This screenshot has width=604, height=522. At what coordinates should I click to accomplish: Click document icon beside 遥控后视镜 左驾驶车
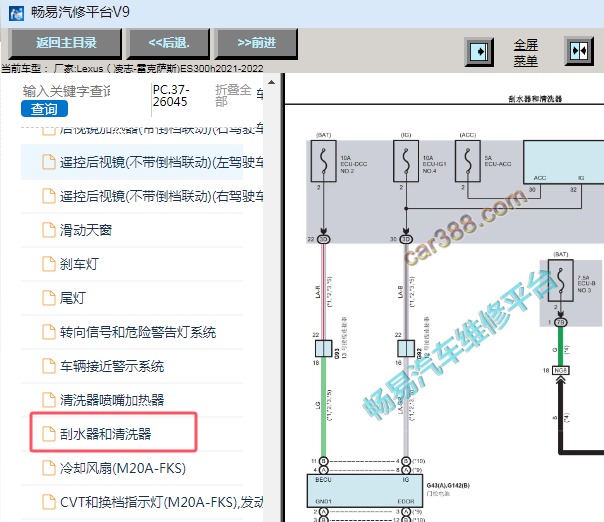pyautogui.click(x=49, y=162)
